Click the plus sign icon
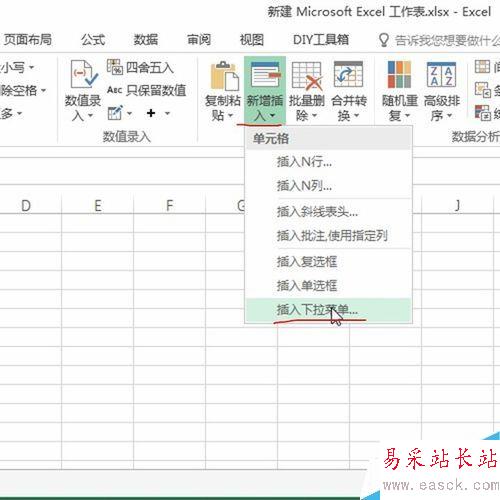Viewport: 500px width, 500px height. tap(151, 113)
